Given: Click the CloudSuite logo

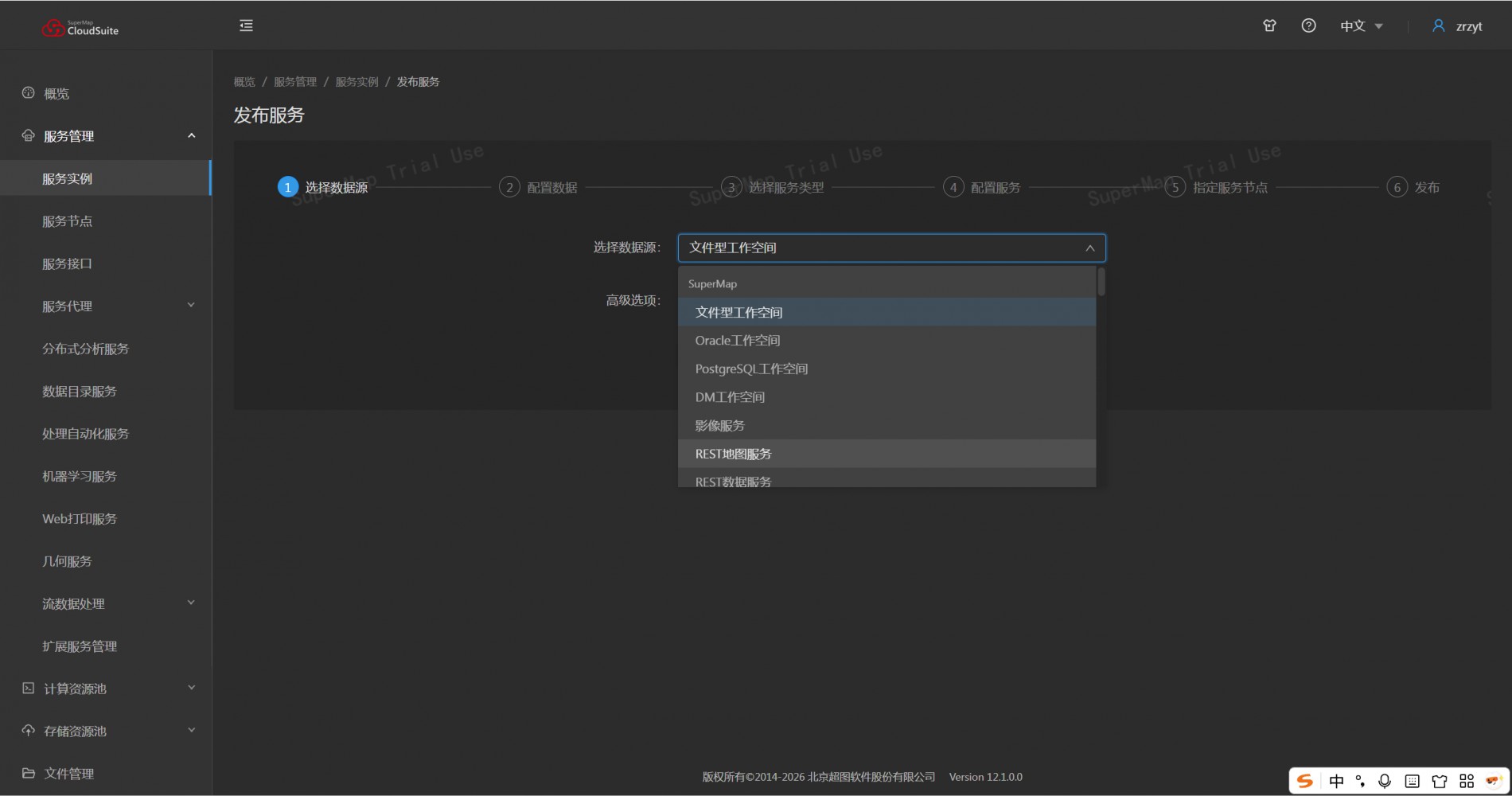Looking at the screenshot, I should tap(80, 28).
